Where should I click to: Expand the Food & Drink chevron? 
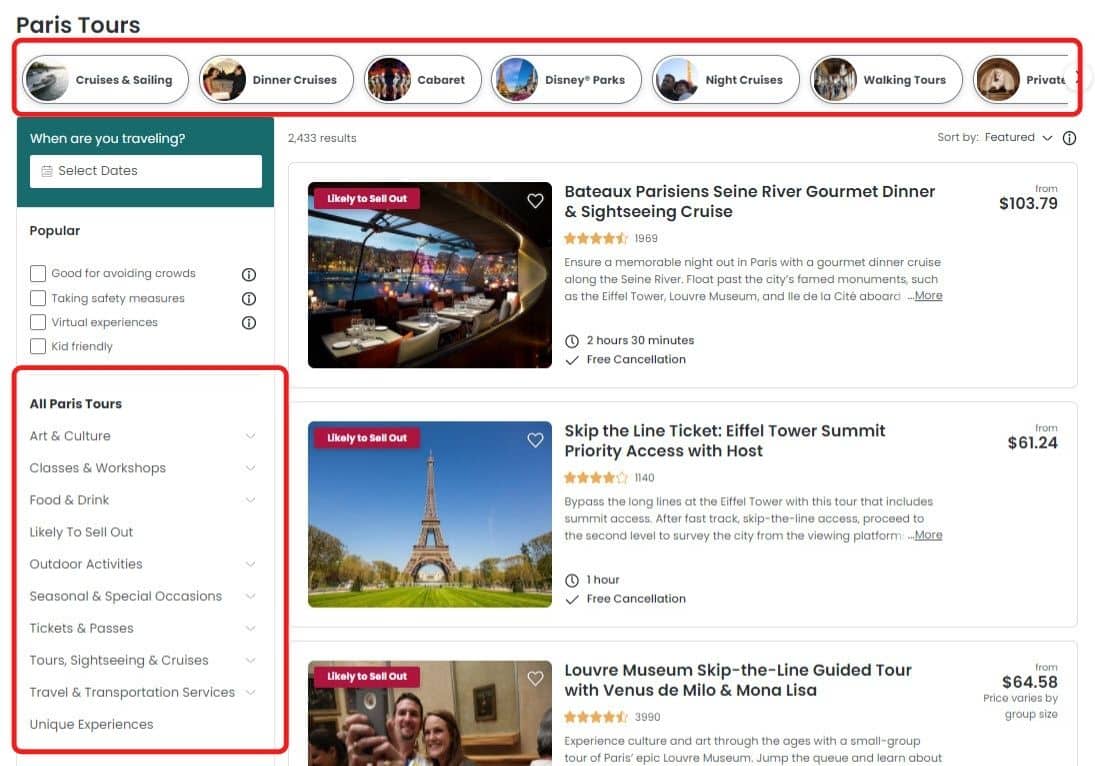point(250,501)
